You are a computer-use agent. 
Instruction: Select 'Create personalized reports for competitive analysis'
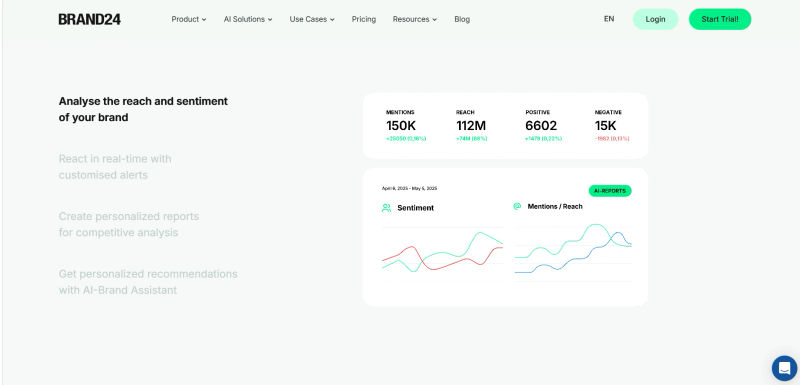(x=129, y=224)
